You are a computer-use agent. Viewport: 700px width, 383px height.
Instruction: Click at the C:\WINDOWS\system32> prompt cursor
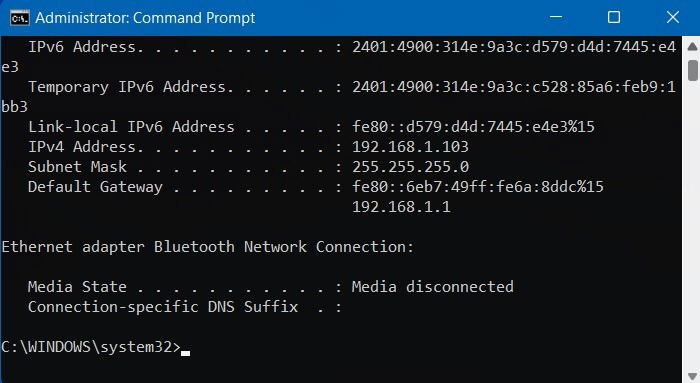(185, 353)
